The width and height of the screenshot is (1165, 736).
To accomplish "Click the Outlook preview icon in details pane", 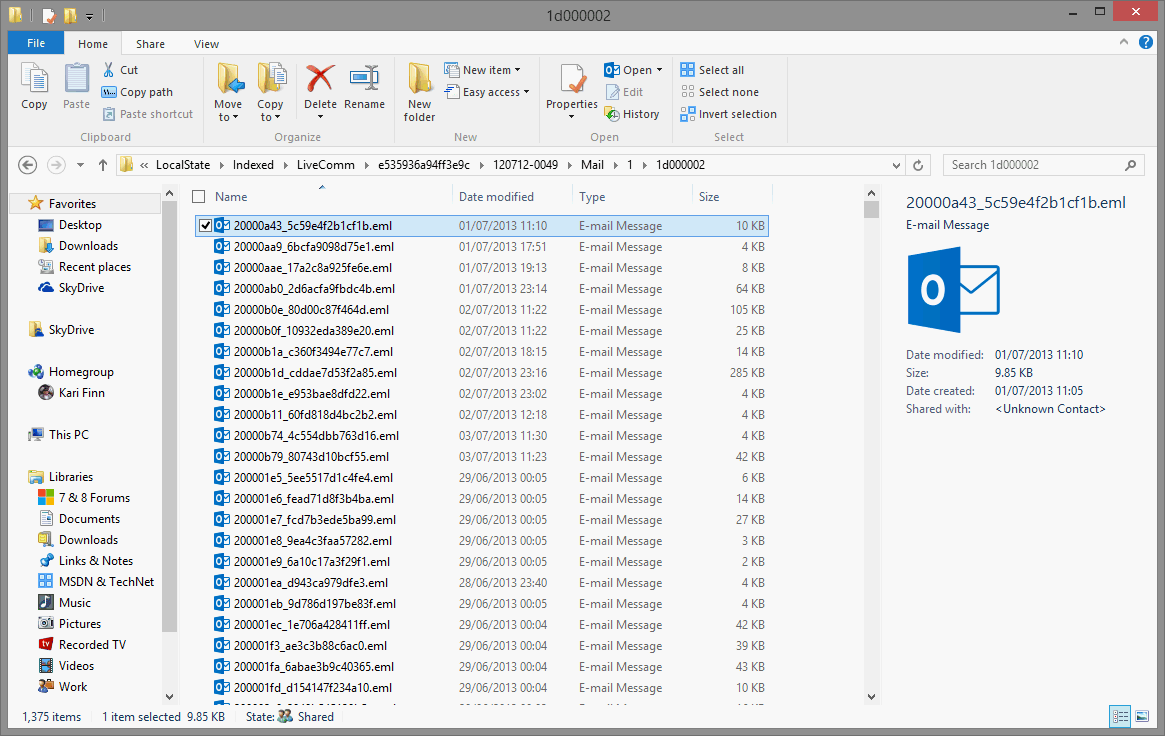I will [953, 290].
